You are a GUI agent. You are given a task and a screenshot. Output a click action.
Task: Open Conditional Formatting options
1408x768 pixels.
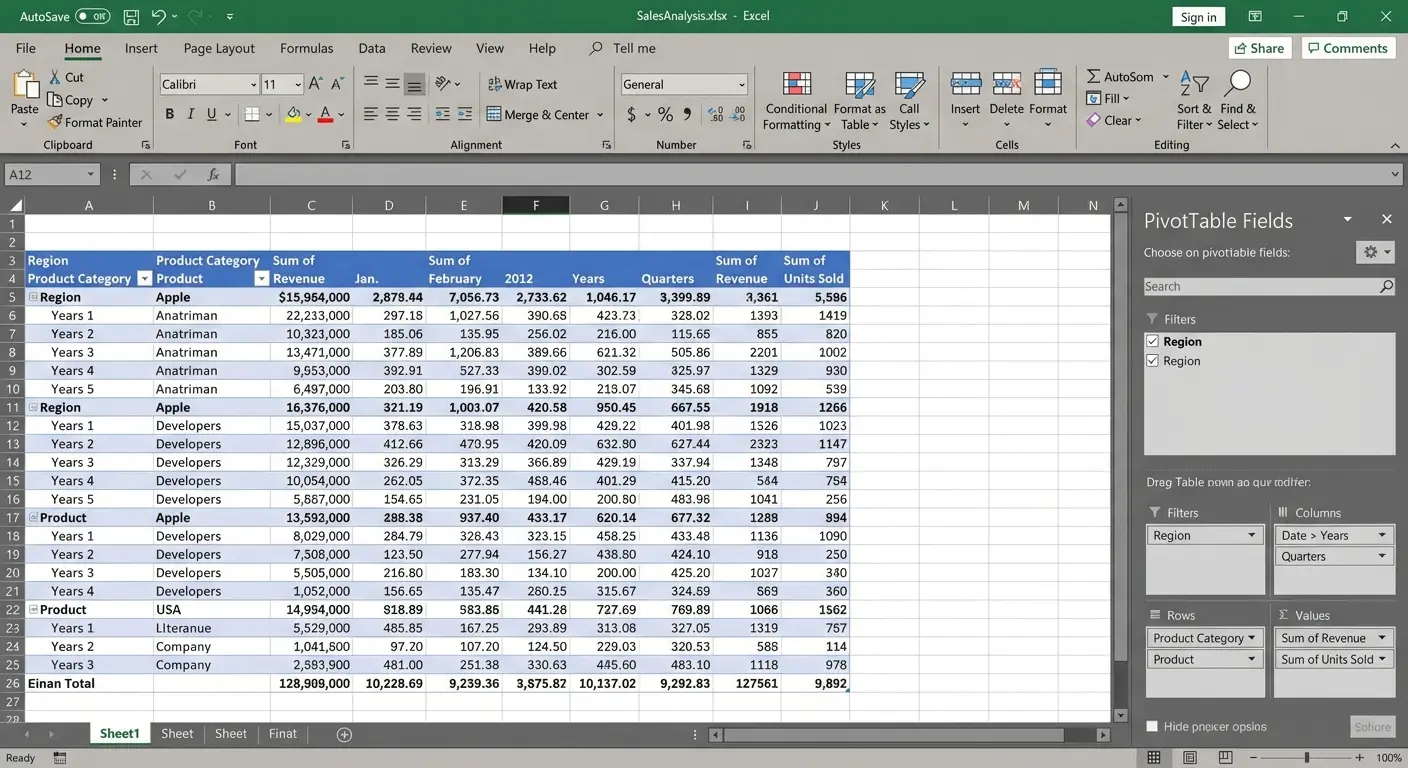click(795, 100)
